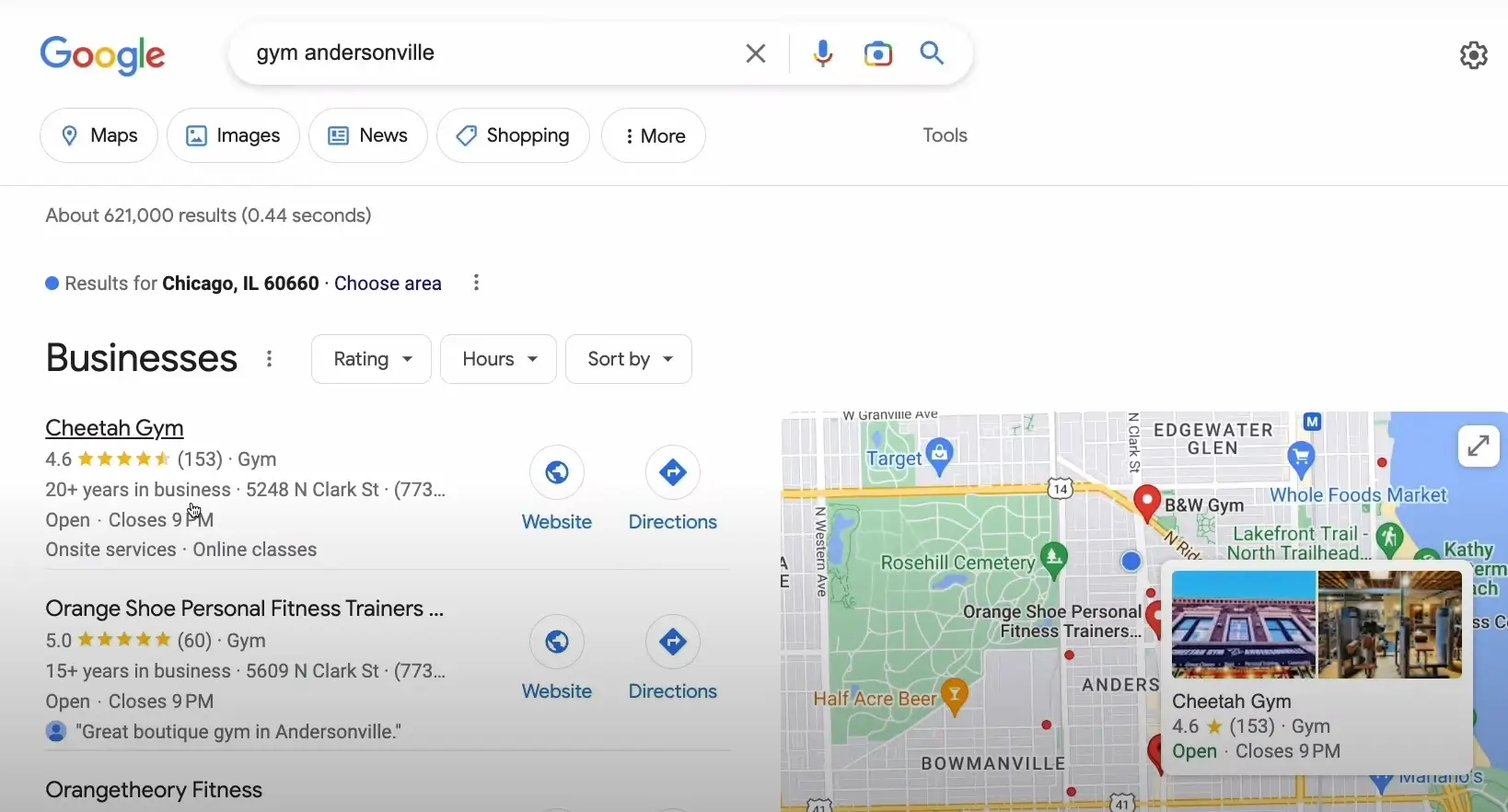This screenshot has height=812, width=1508.
Task: Expand the More search categories menu
Action: [654, 135]
